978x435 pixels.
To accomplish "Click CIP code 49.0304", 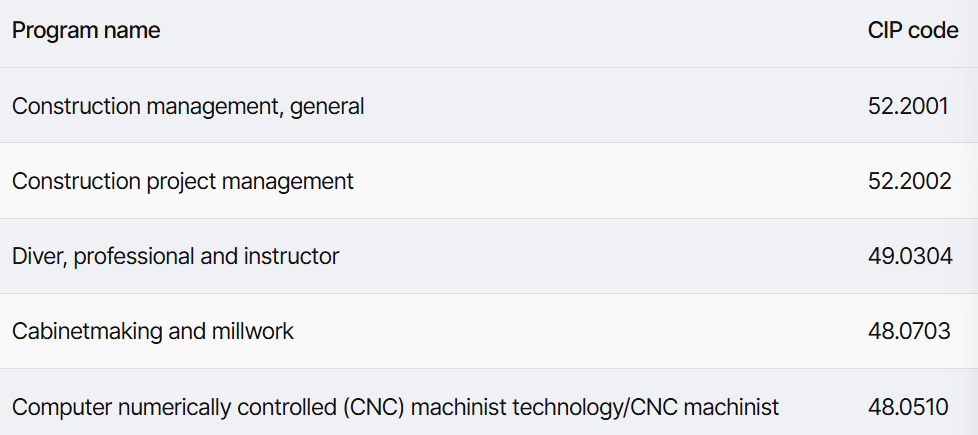I will coord(910,256).
